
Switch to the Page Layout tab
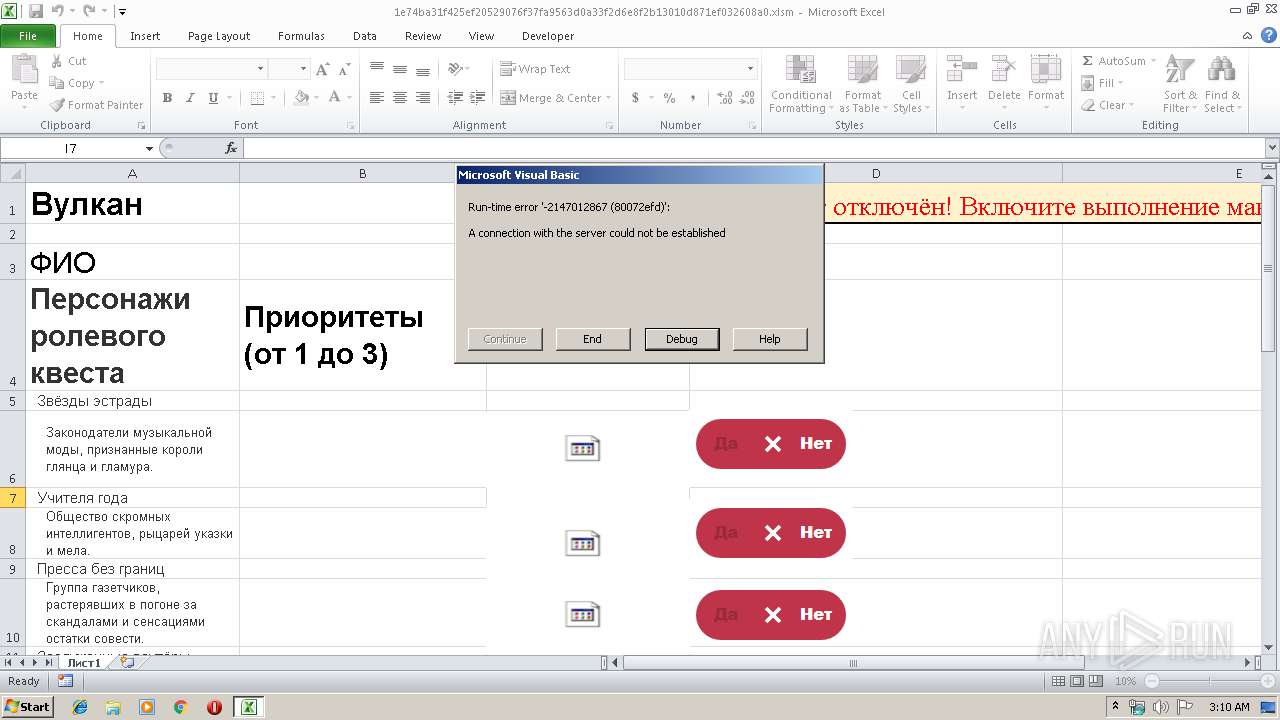tap(219, 36)
